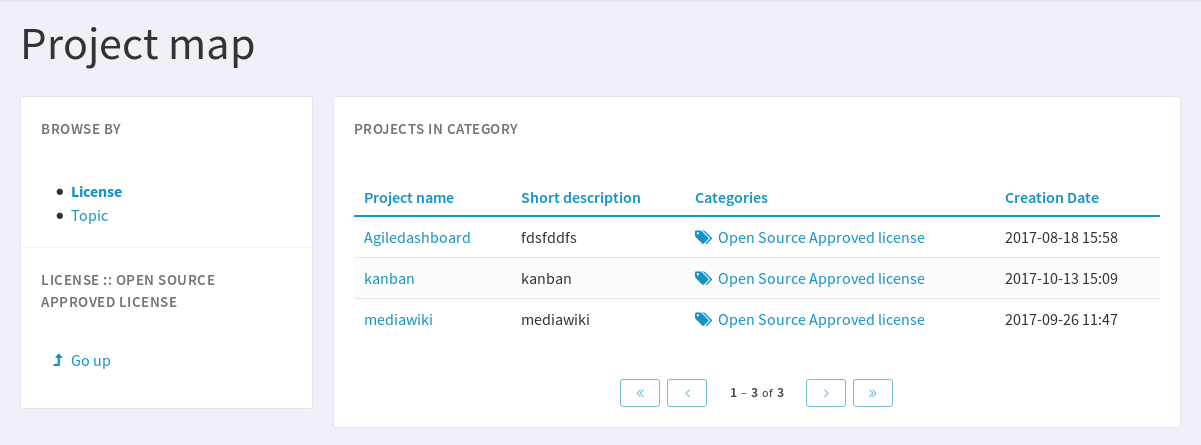Screen dimensions: 1201x445
Task: Sort table by Project name column
Action: coord(409,198)
